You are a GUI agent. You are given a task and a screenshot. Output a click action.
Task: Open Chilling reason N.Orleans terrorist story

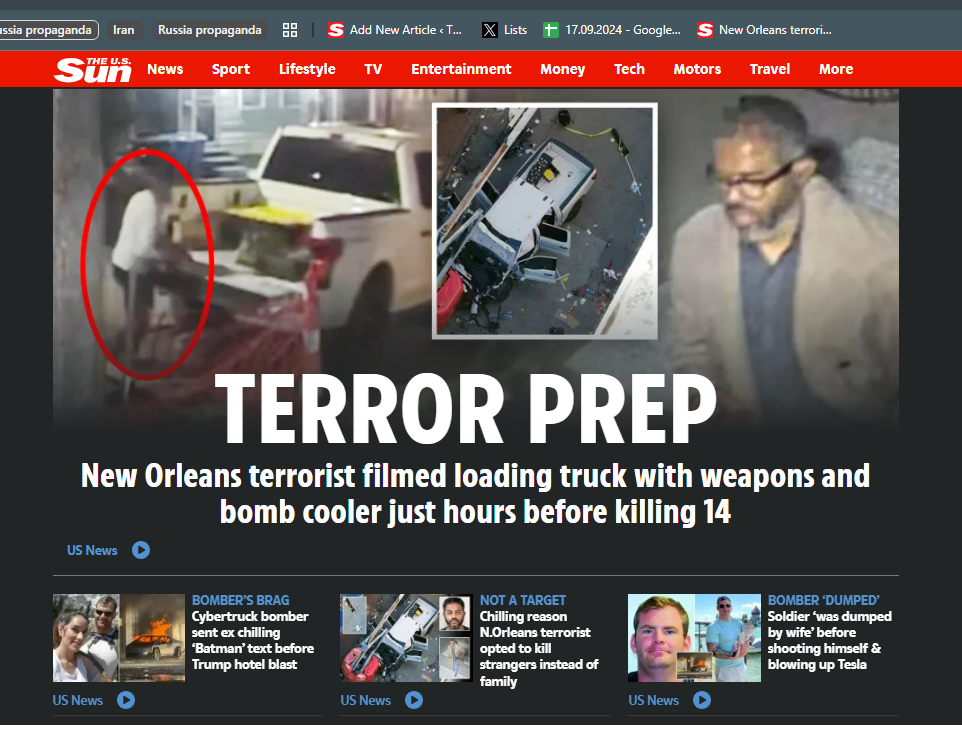point(539,649)
